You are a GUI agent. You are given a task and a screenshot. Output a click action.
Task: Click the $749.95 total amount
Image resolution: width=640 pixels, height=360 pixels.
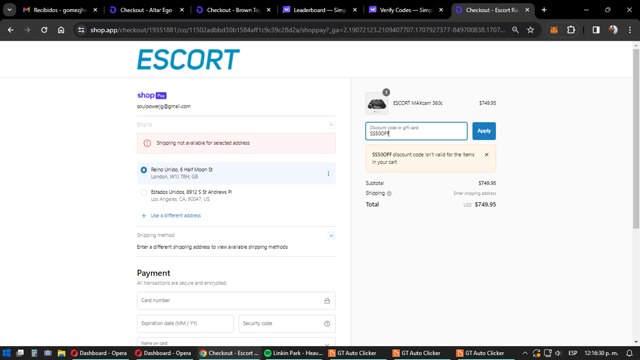coord(485,204)
